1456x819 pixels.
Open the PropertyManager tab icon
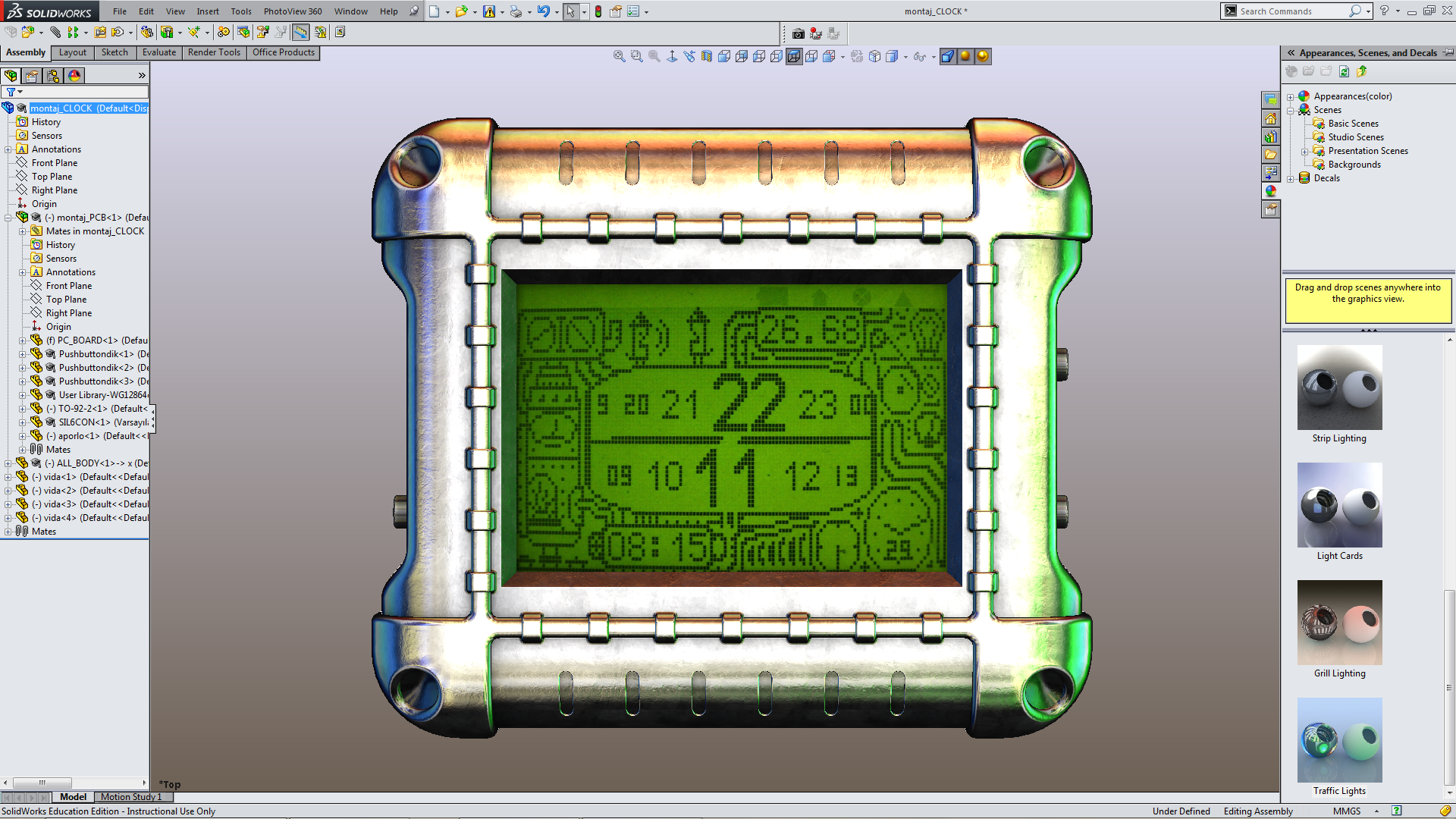click(x=32, y=76)
